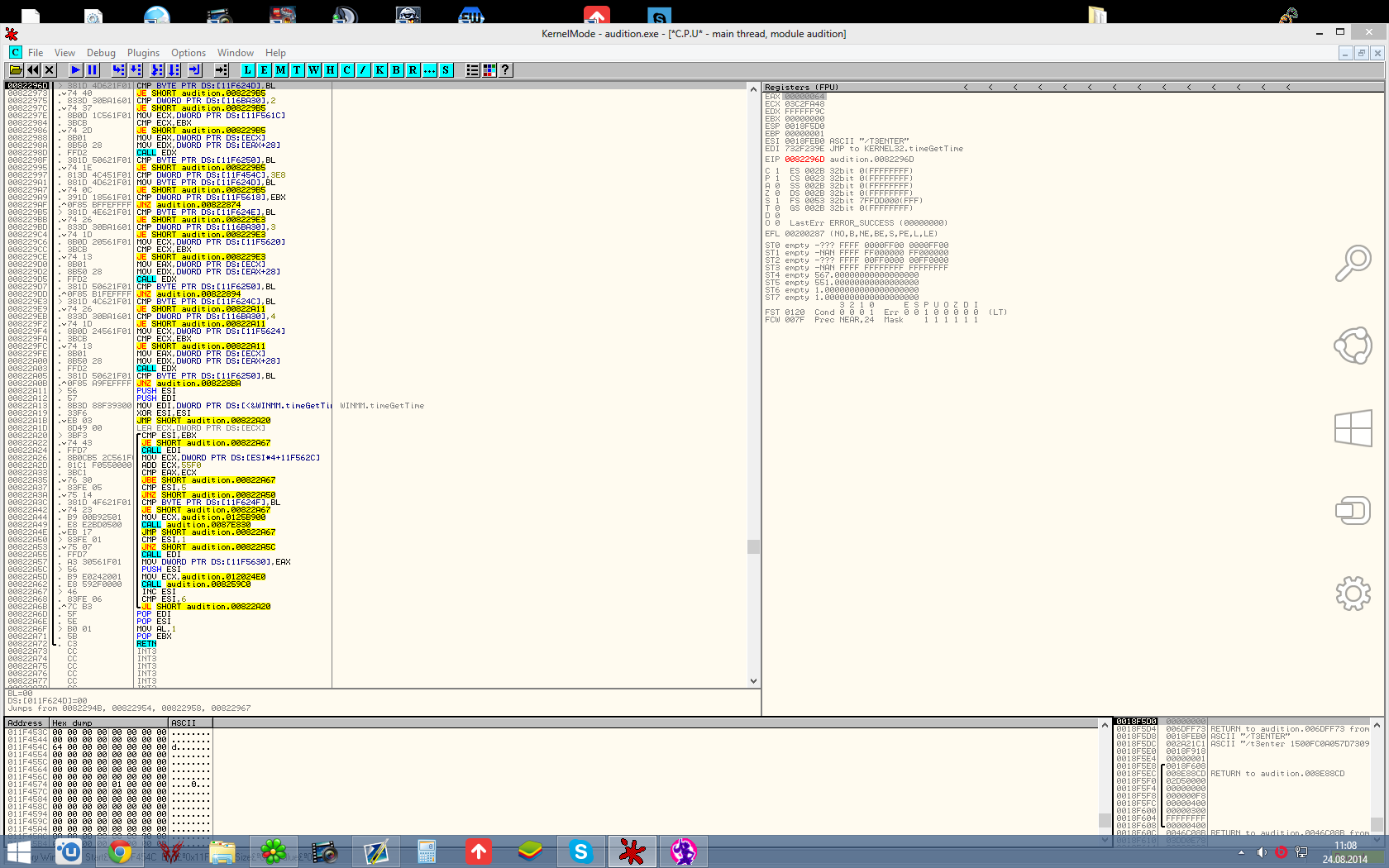
Task: Click the Windows Start button on taskbar
Action: (18, 851)
